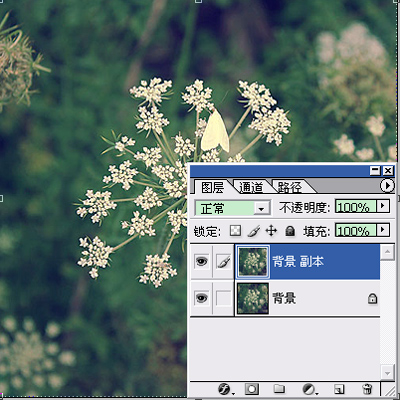Close the layers palette
Image resolution: width=400 pixels, height=400 pixels.
(388, 171)
